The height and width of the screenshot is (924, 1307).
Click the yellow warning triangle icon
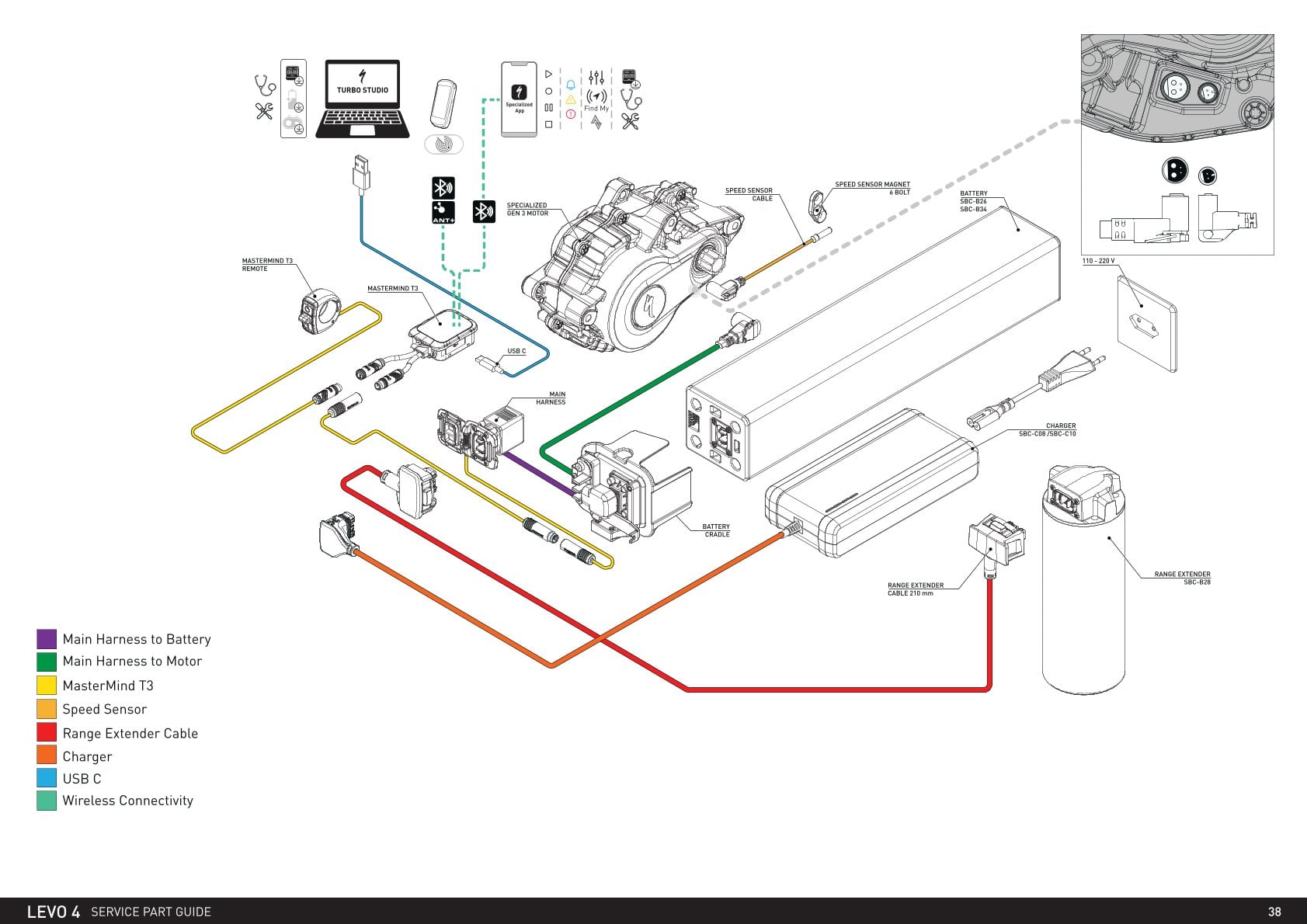571,99
